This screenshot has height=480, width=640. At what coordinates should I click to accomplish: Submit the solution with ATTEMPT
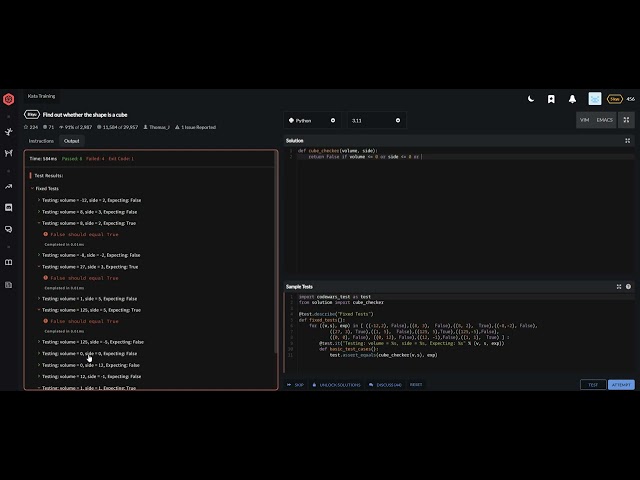pyautogui.click(x=621, y=385)
